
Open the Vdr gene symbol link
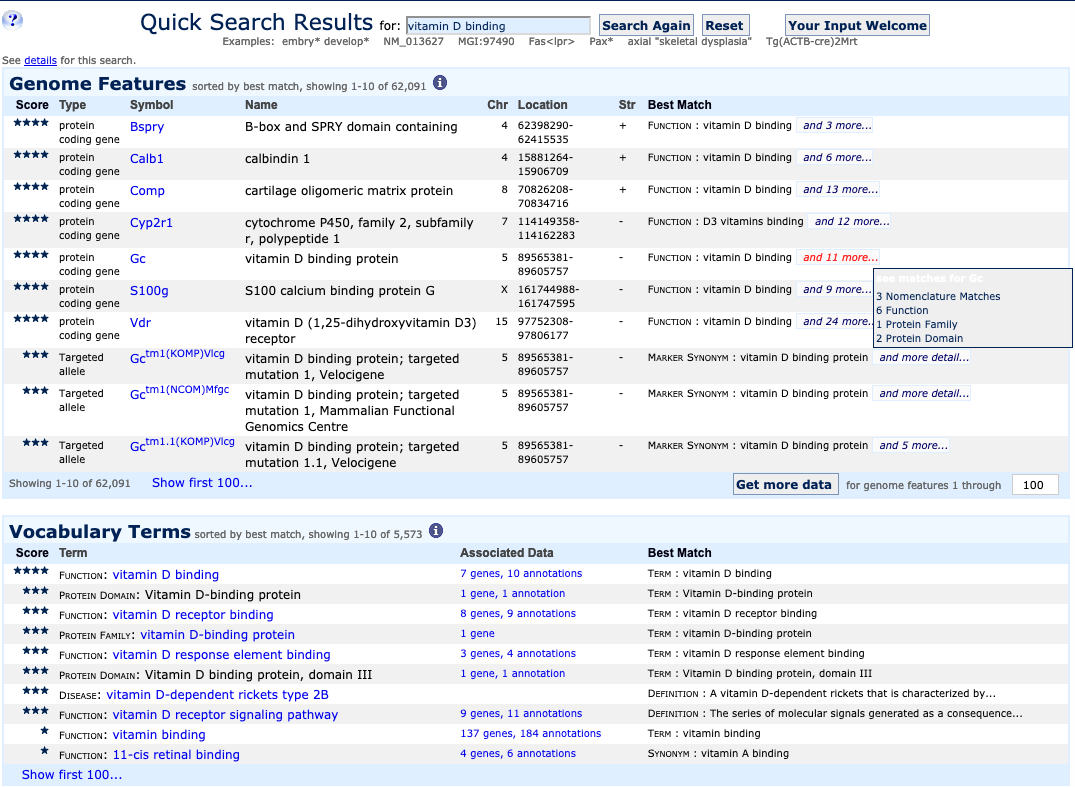[140, 323]
